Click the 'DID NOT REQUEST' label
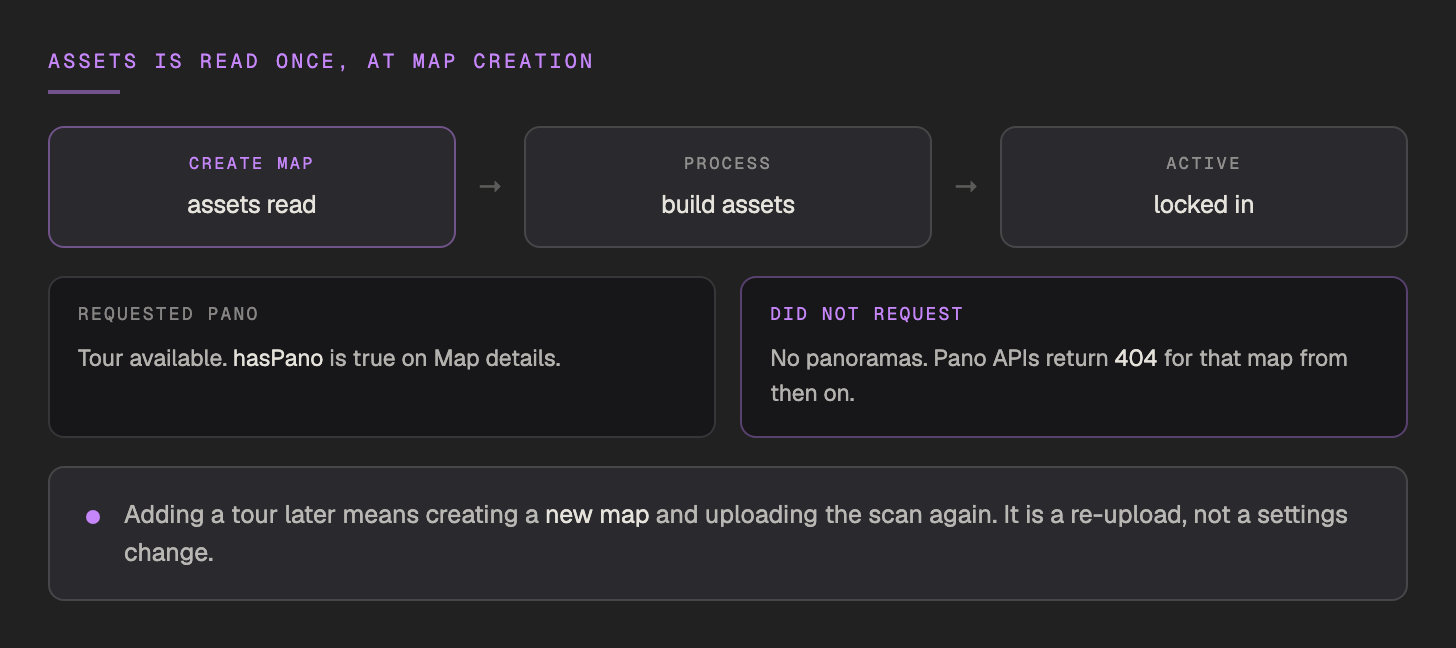 point(867,314)
